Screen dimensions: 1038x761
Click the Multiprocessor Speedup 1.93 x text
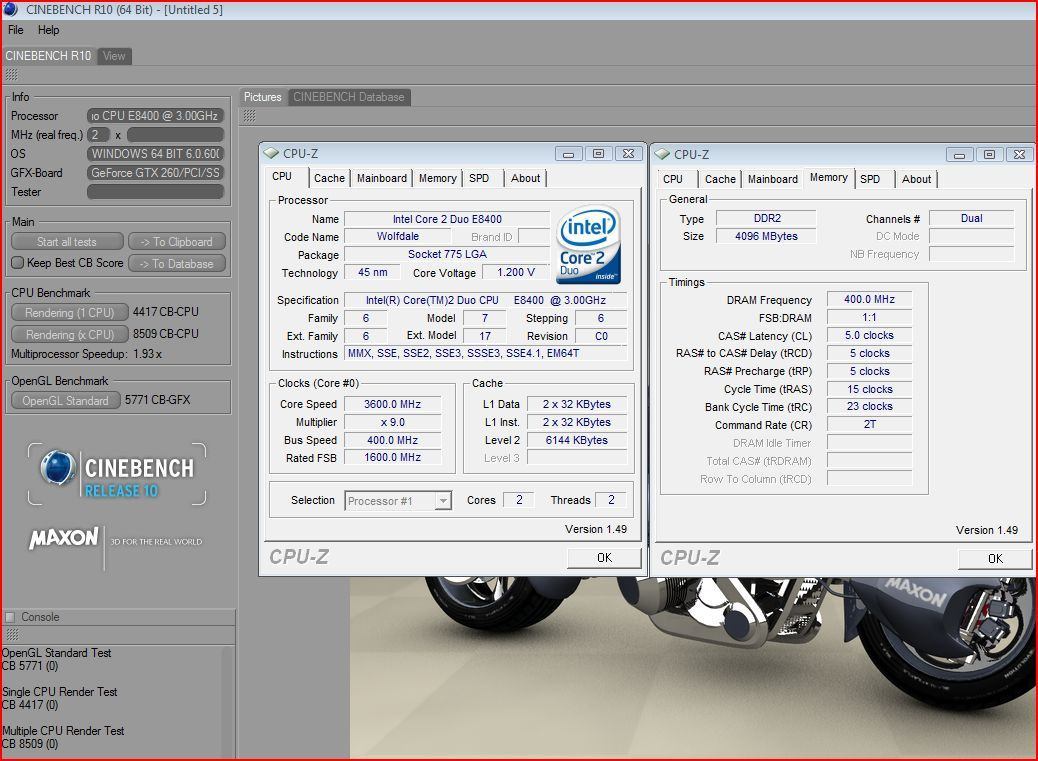click(86, 354)
